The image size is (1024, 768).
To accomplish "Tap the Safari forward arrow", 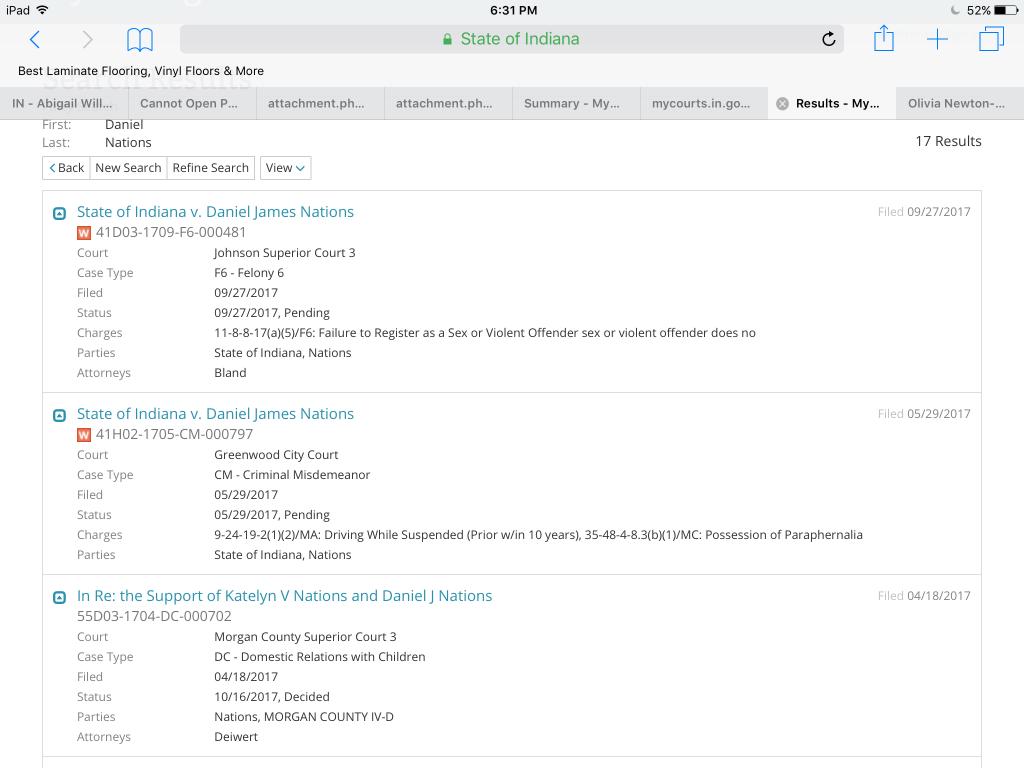I will [87, 39].
